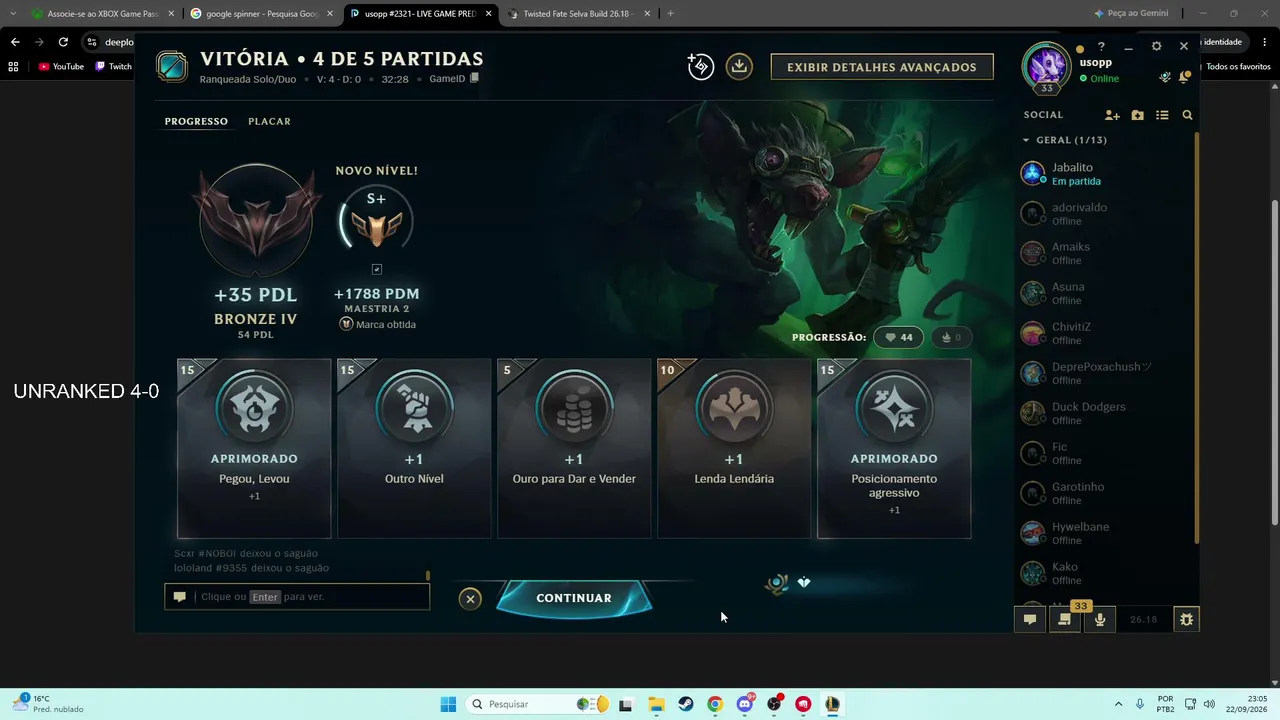Open client settings gear icon
Viewport: 1280px width, 720px height.
tap(1156, 47)
